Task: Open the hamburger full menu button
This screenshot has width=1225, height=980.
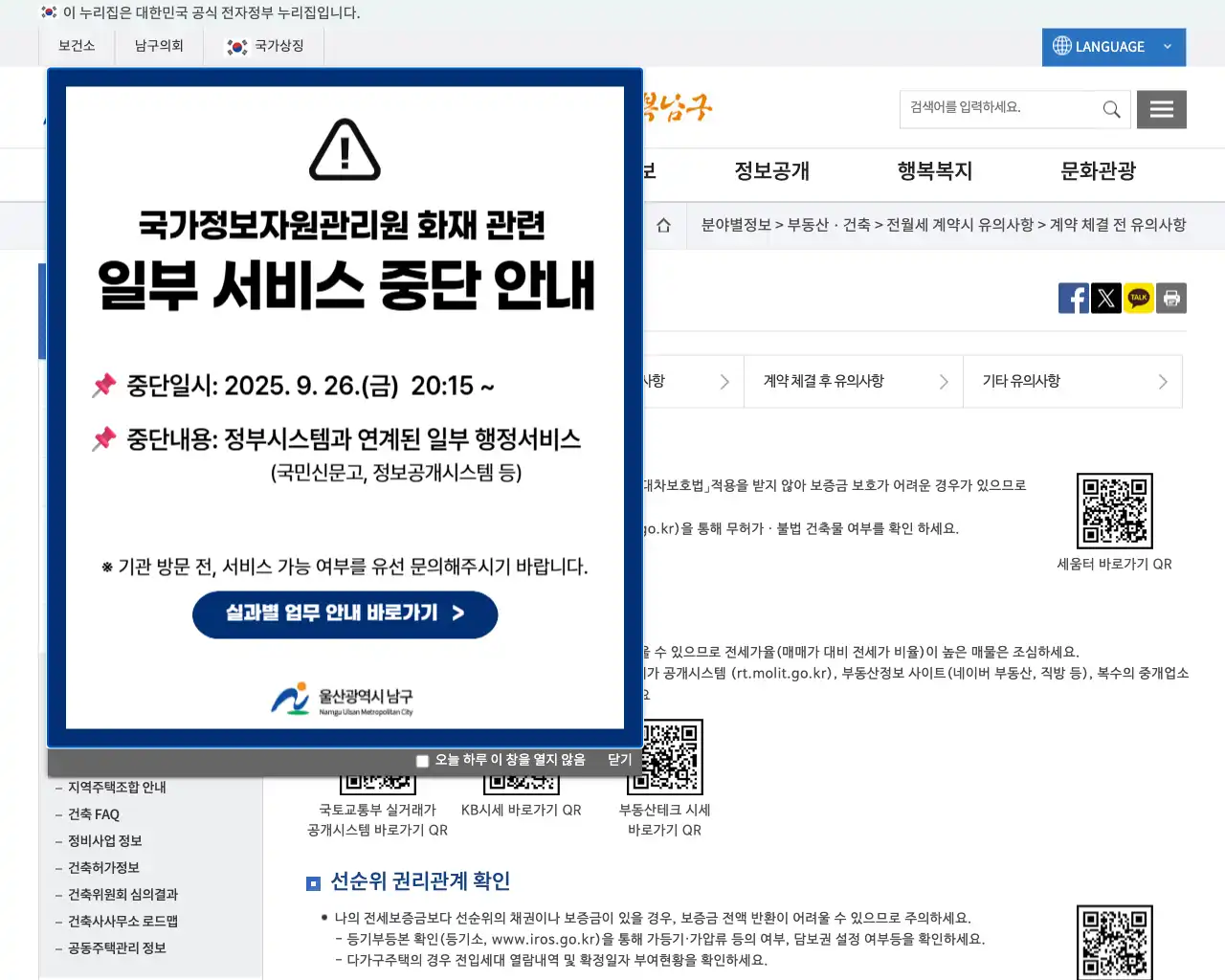Action: 1162,109
